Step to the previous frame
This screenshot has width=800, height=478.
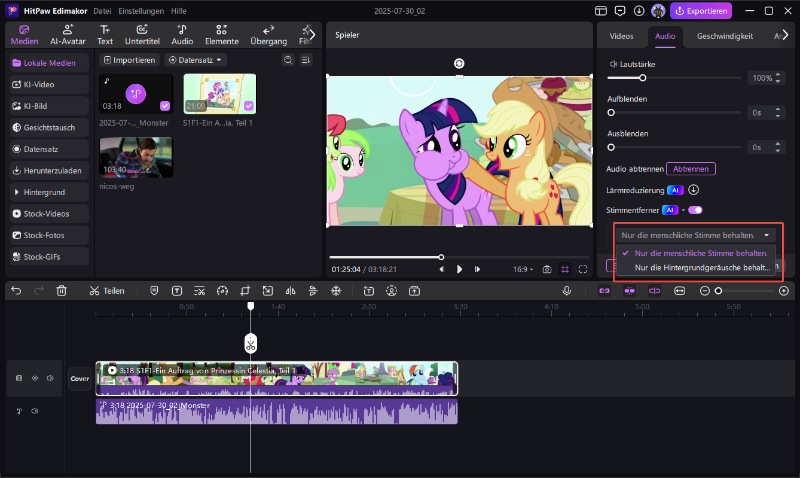(441, 269)
